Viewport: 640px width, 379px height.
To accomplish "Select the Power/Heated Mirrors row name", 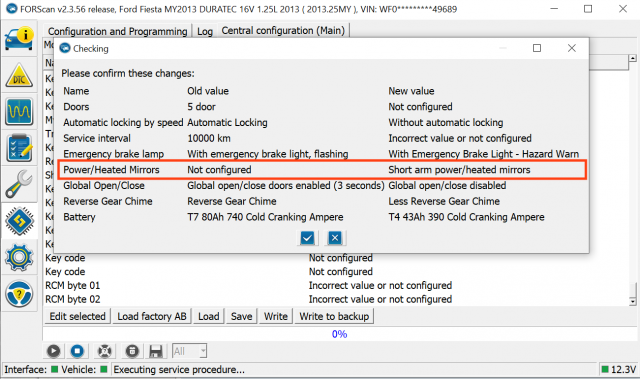I will pos(111,170).
